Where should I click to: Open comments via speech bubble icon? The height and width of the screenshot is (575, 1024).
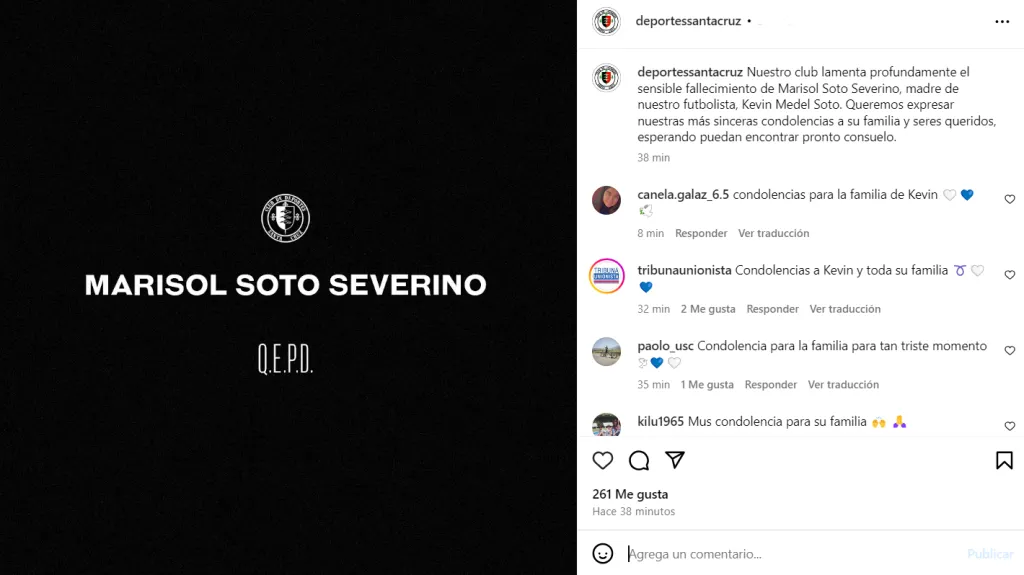tap(639, 461)
